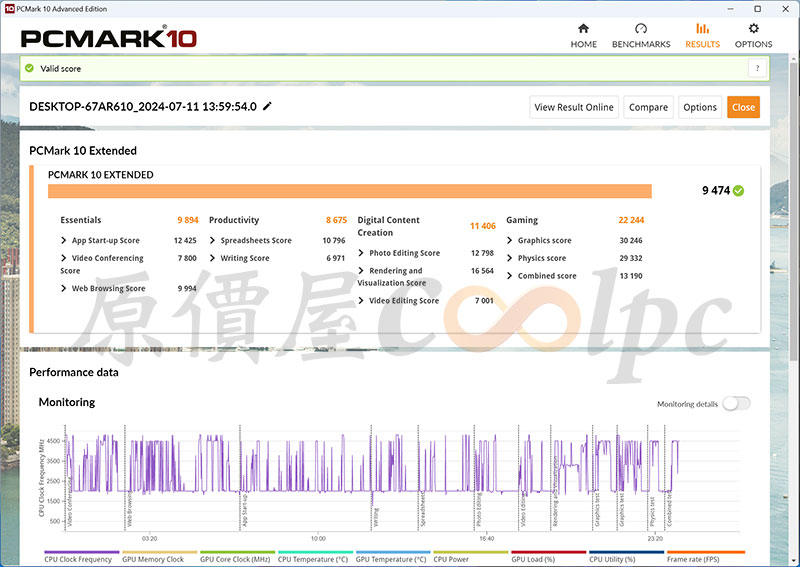Click the help question mark in Valid score bar

coord(757,68)
